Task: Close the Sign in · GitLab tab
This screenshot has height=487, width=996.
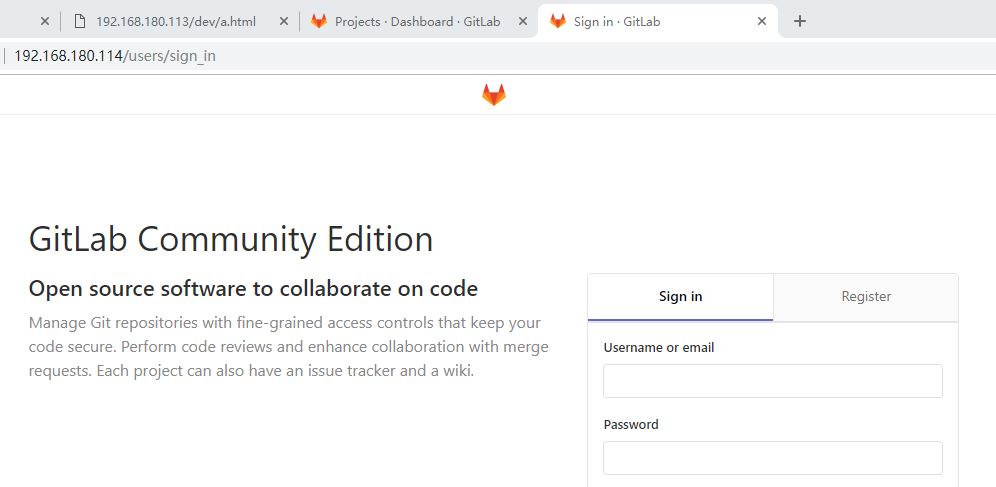Action: [x=762, y=22]
